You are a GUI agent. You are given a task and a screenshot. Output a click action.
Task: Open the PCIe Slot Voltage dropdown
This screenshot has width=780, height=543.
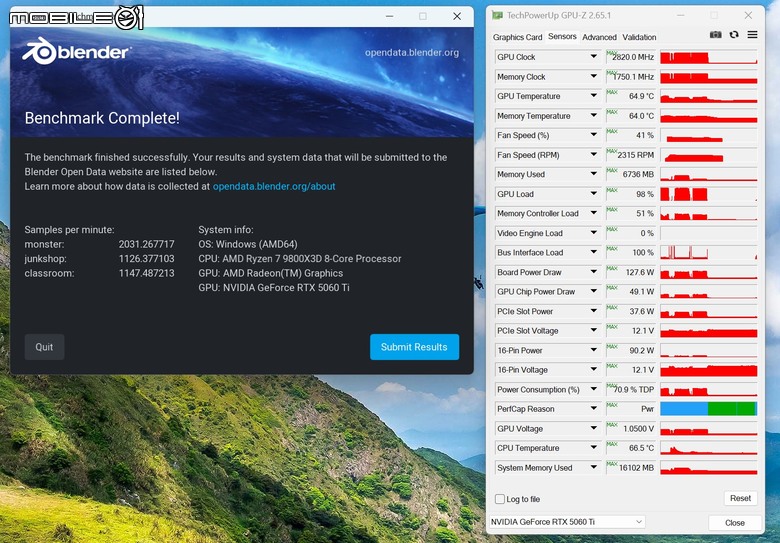(x=593, y=331)
